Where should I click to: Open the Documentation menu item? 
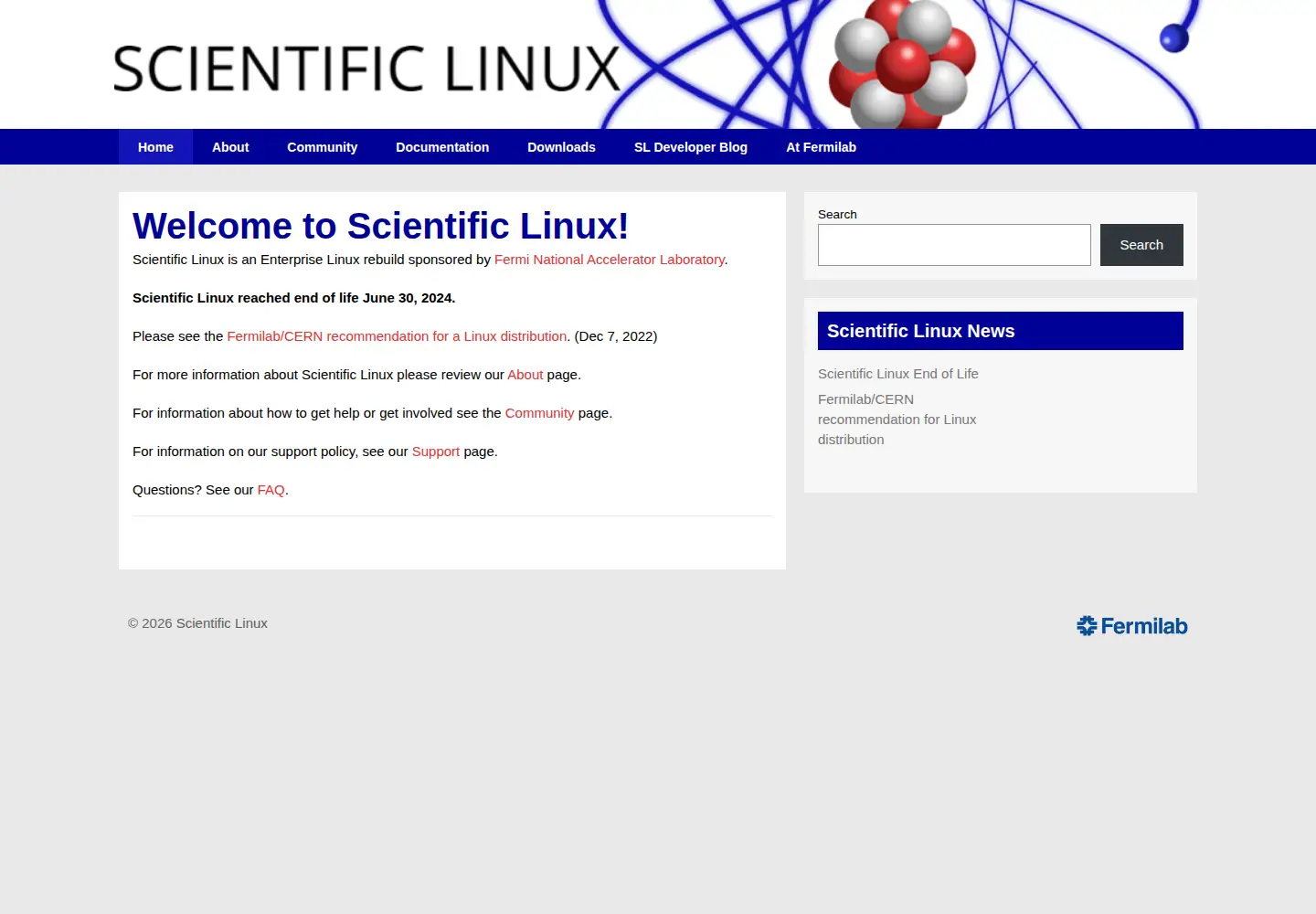(x=442, y=147)
